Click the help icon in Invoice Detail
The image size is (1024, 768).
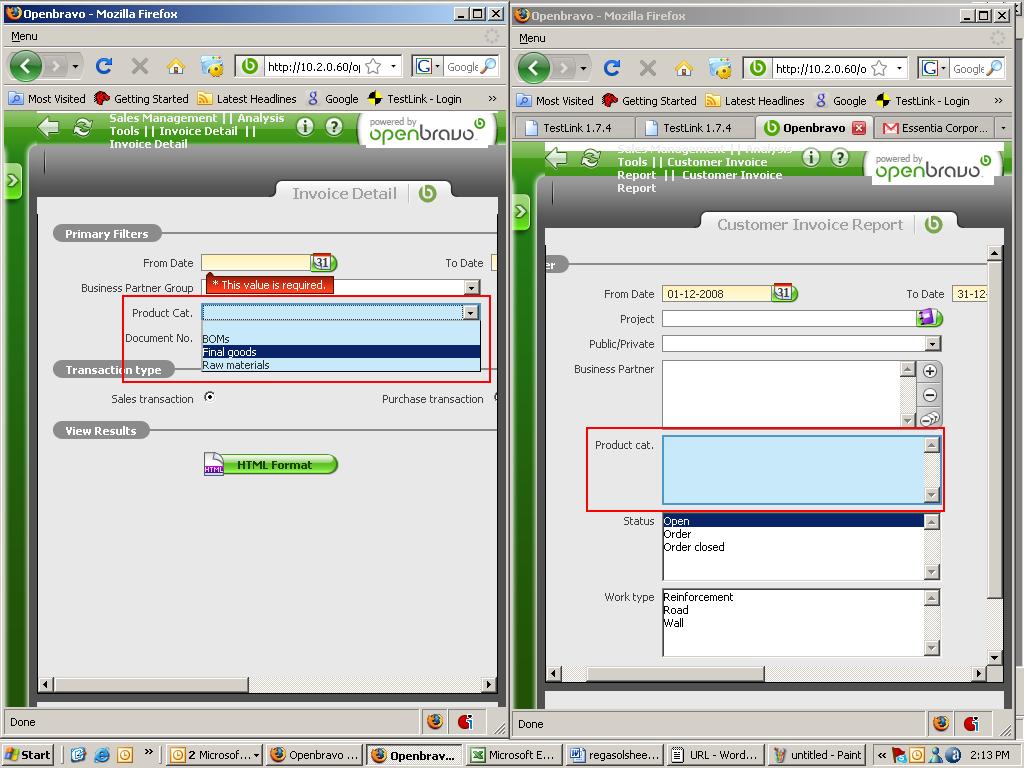tap(335, 127)
